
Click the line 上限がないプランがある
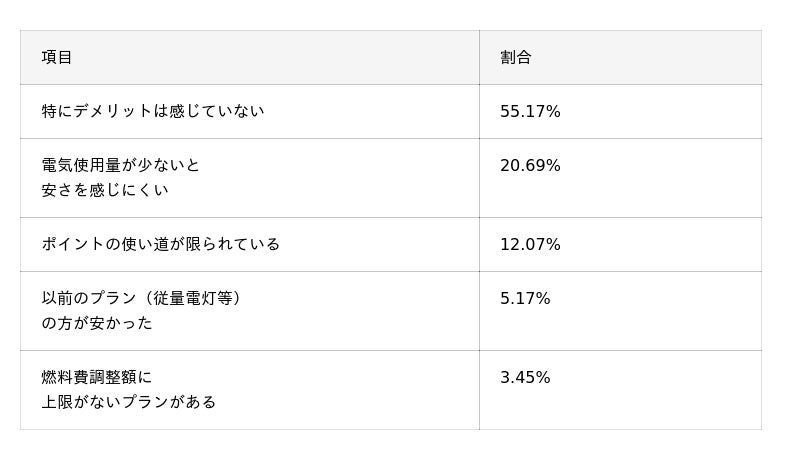[129, 402]
